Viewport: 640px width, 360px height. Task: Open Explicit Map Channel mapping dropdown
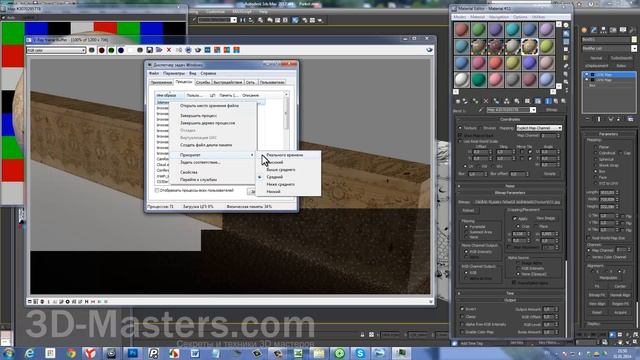[539, 128]
